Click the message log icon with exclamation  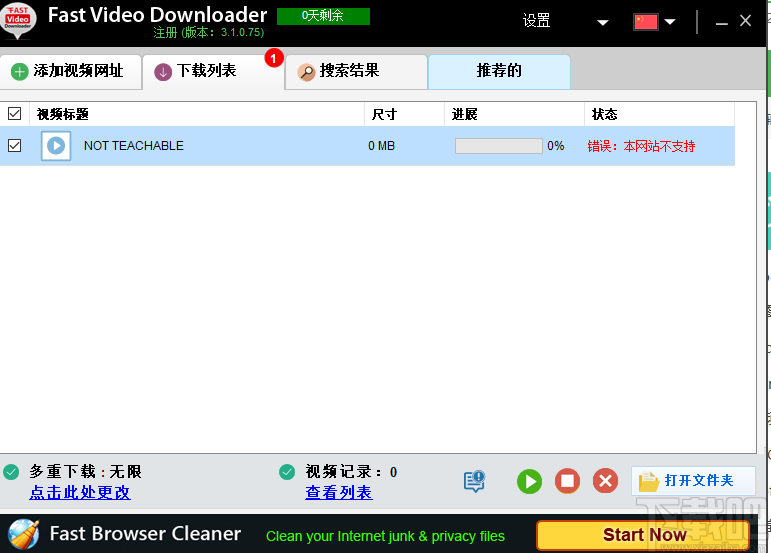[x=474, y=481]
